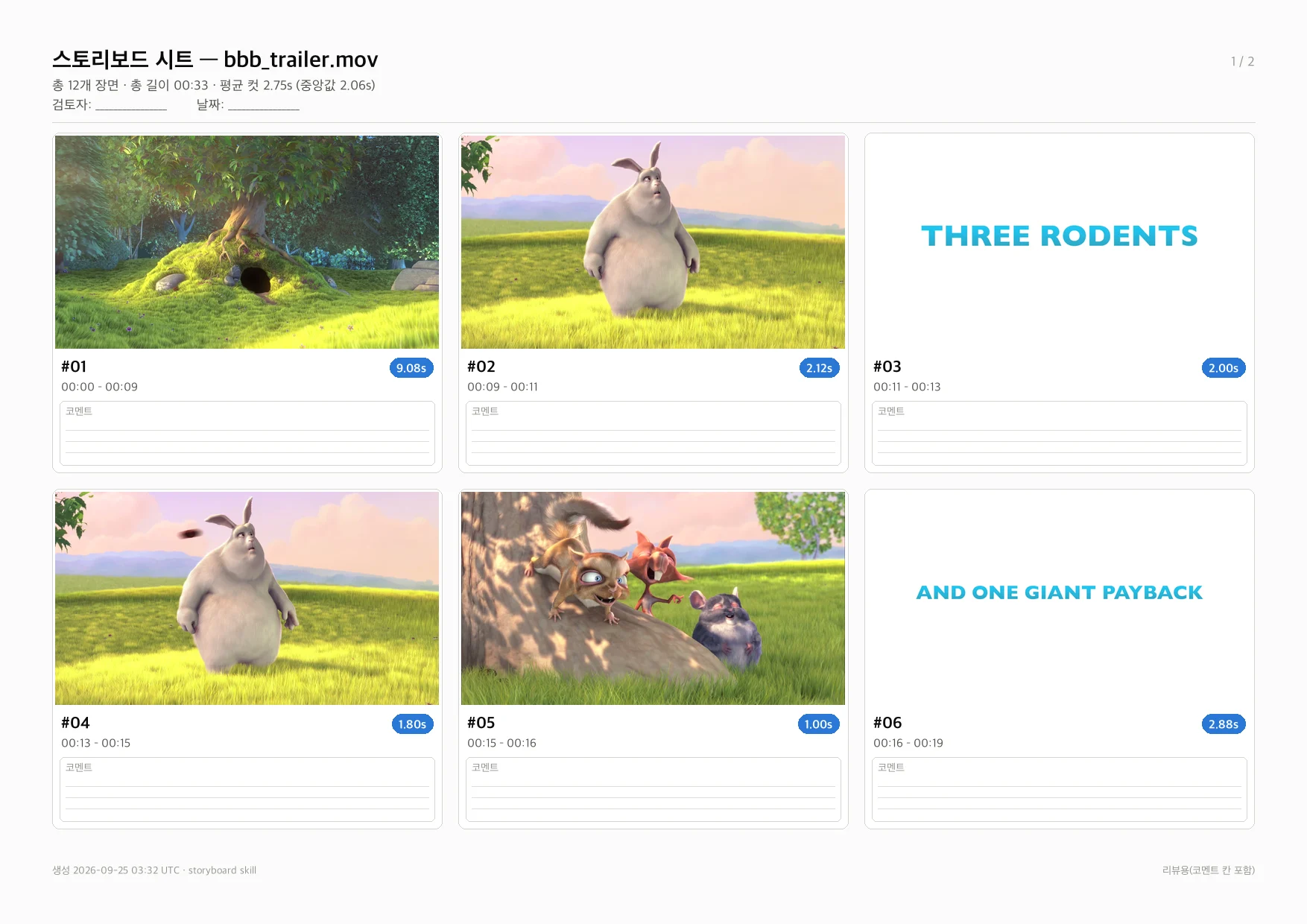Click the footer note 리뷰용(코멘트 칸 포함)
Screen dimensions: 1307x924
1208,870
